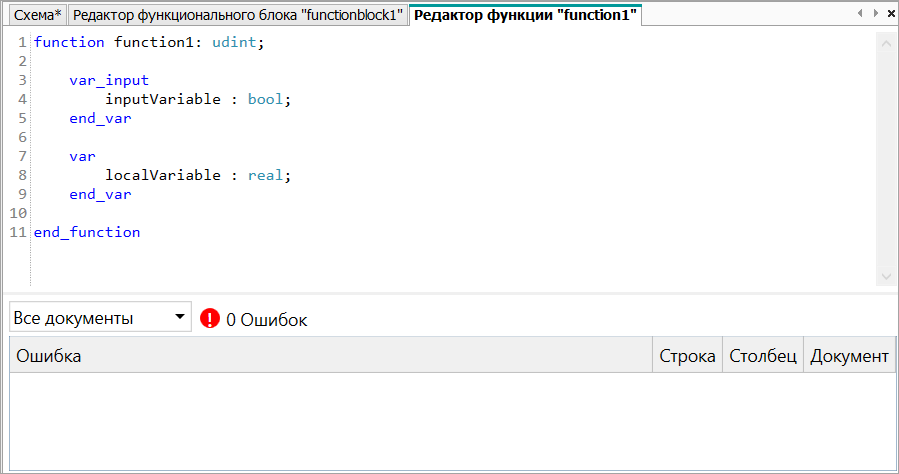Place cursor on line number 8
The width and height of the screenshot is (899, 474).
pos(21,175)
